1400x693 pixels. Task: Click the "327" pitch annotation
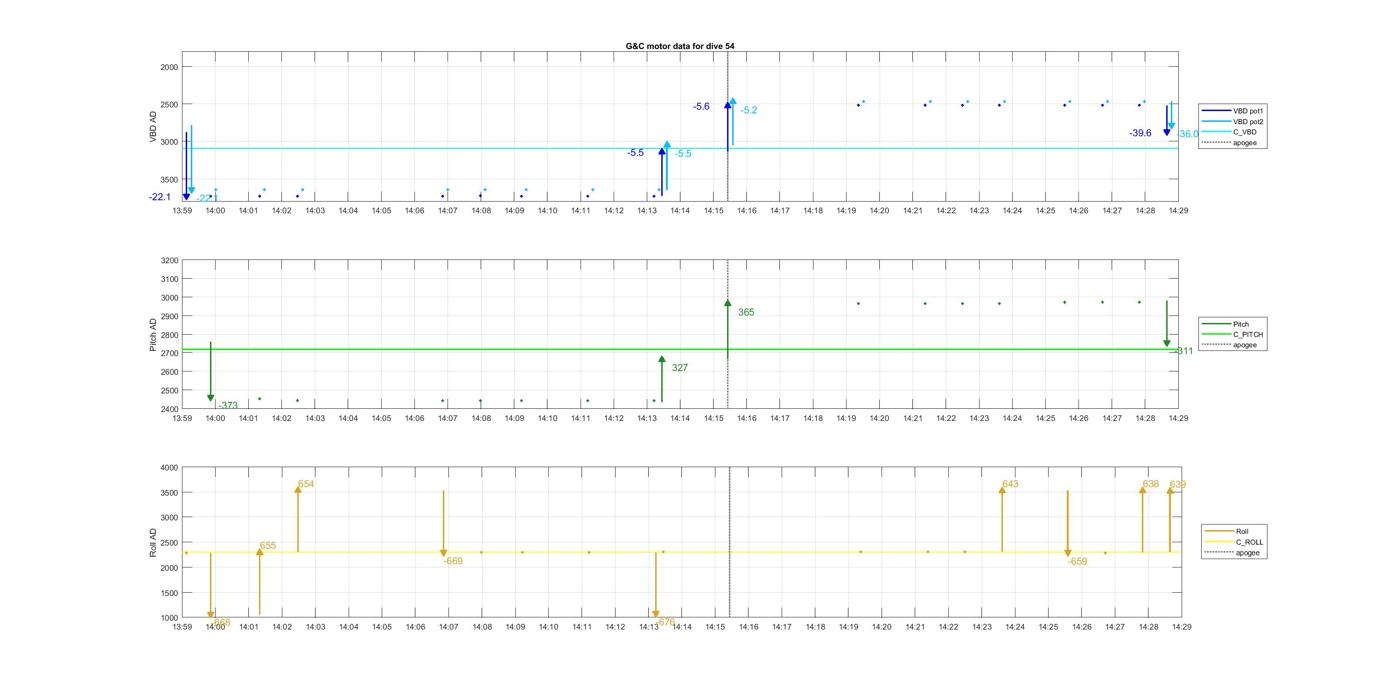(680, 368)
